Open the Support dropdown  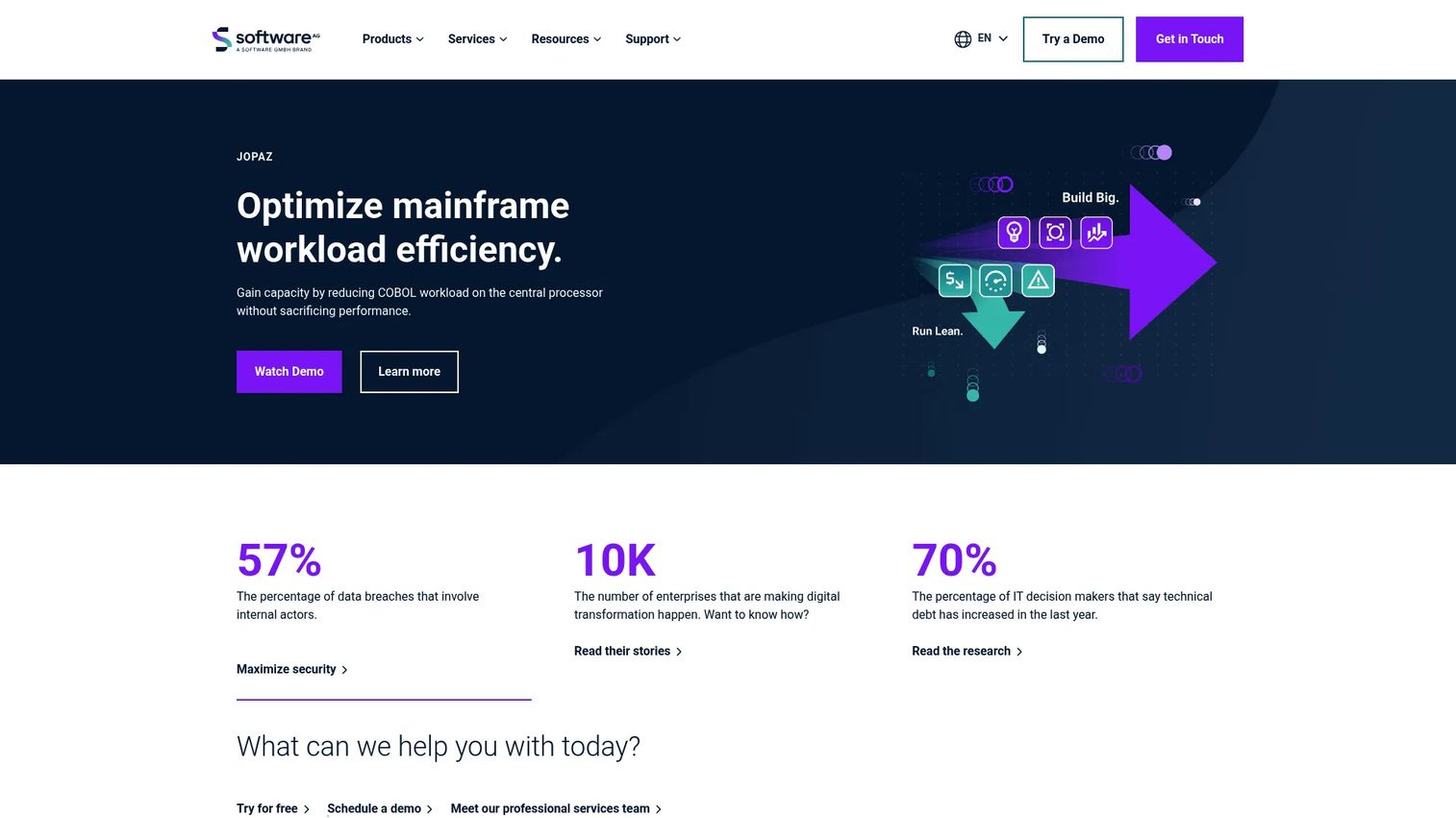[x=653, y=39]
